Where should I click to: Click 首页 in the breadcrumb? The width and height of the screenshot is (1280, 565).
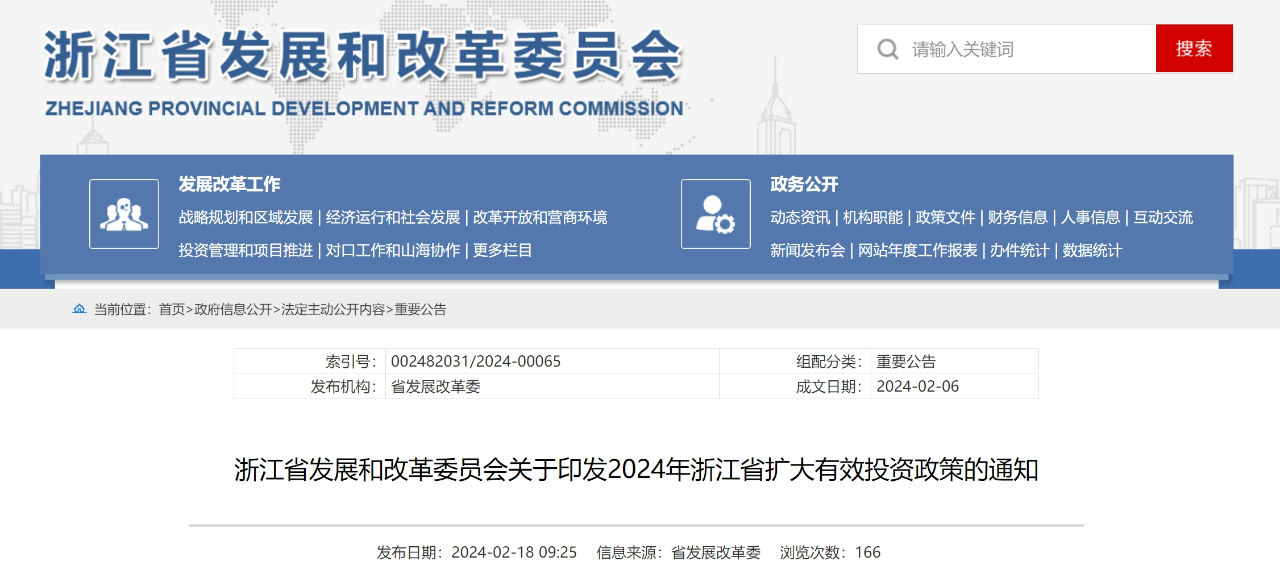point(172,310)
